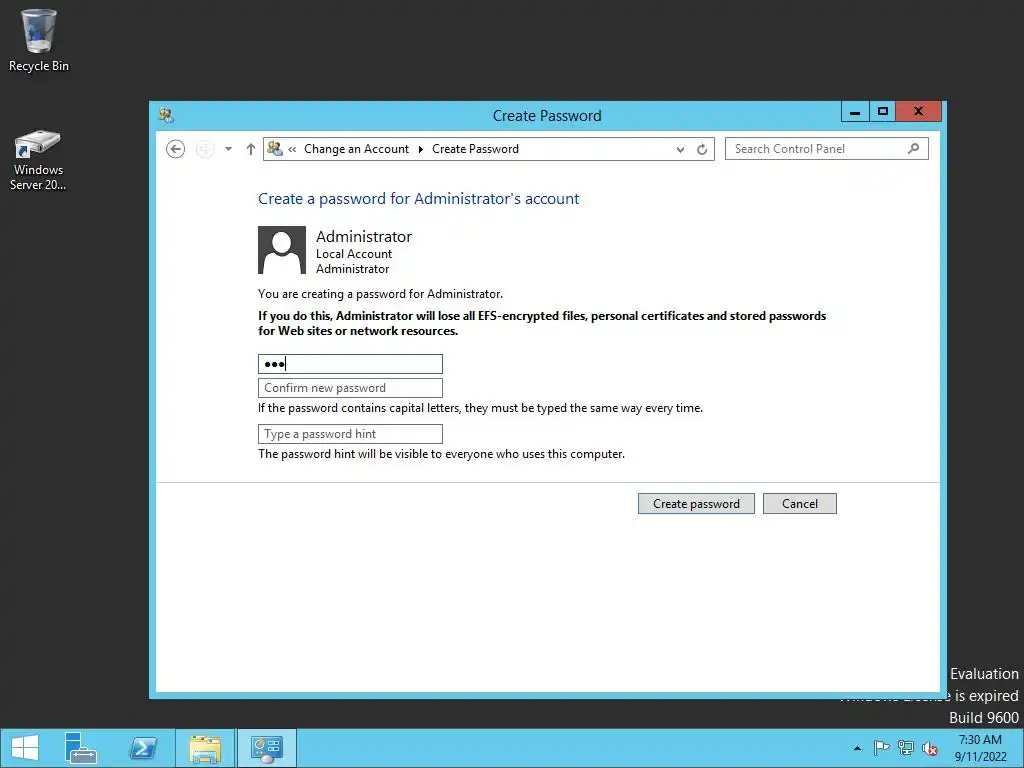Click the heading Create a password for Administrator's account
The height and width of the screenshot is (768, 1024).
(419, 199)
